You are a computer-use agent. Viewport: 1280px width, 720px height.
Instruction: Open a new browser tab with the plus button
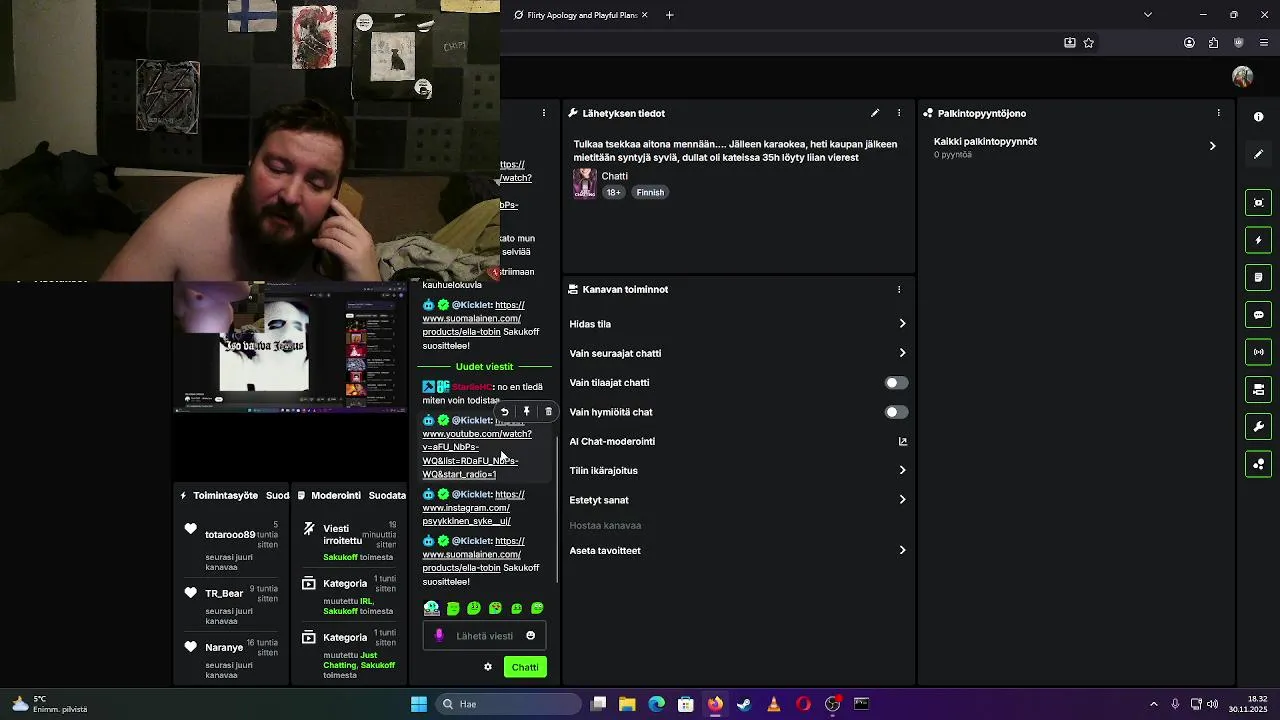click(x=670, y=15)
